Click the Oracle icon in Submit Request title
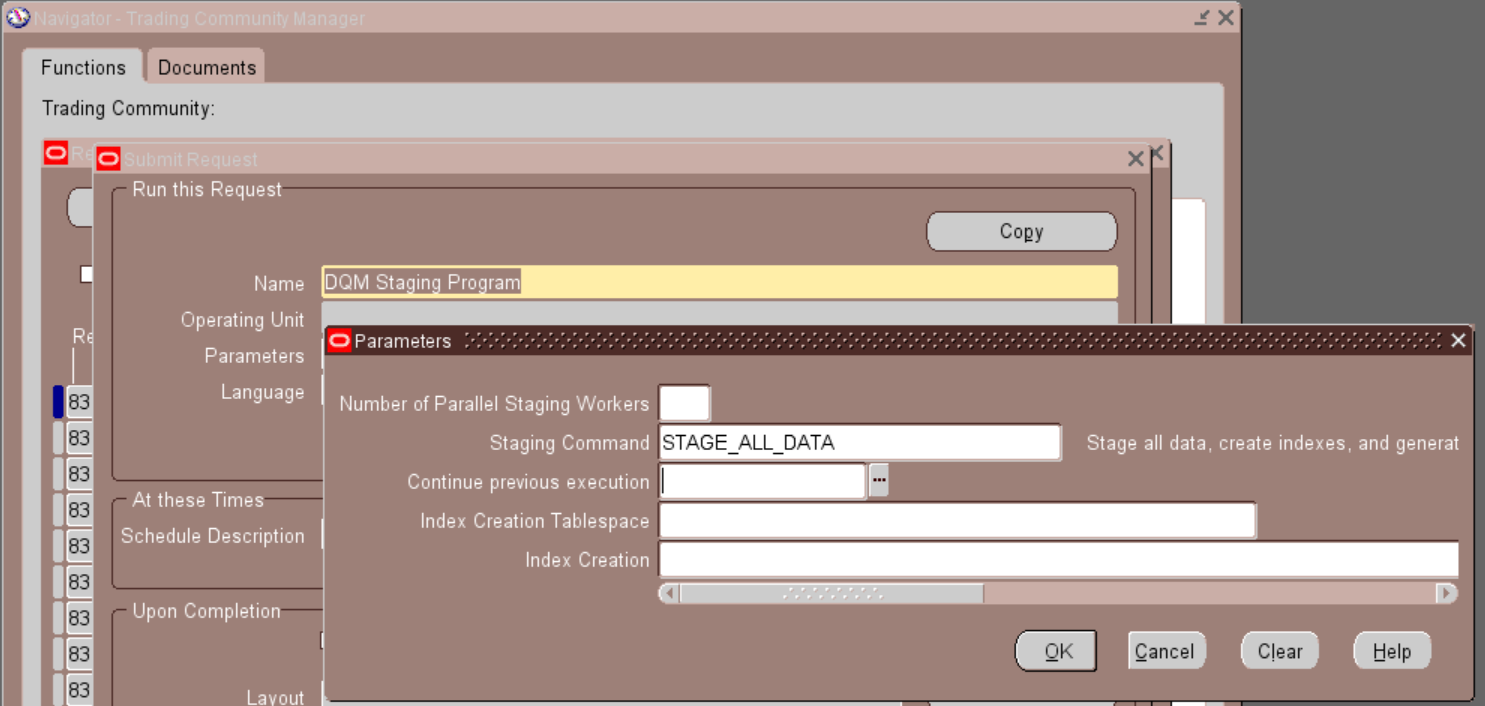 [x=108, y=159]
